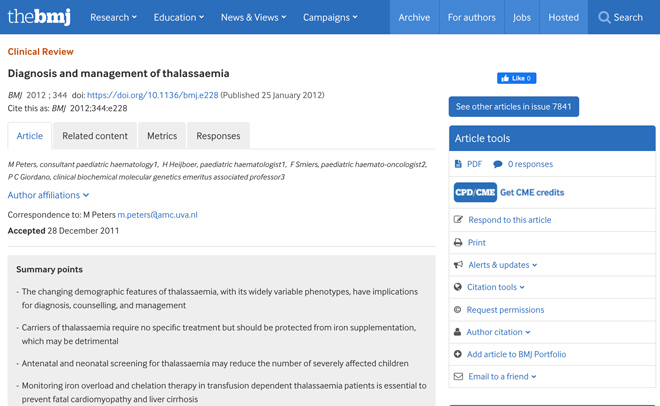
Task: Go to the Archive menu item
Action: point(414,17)
